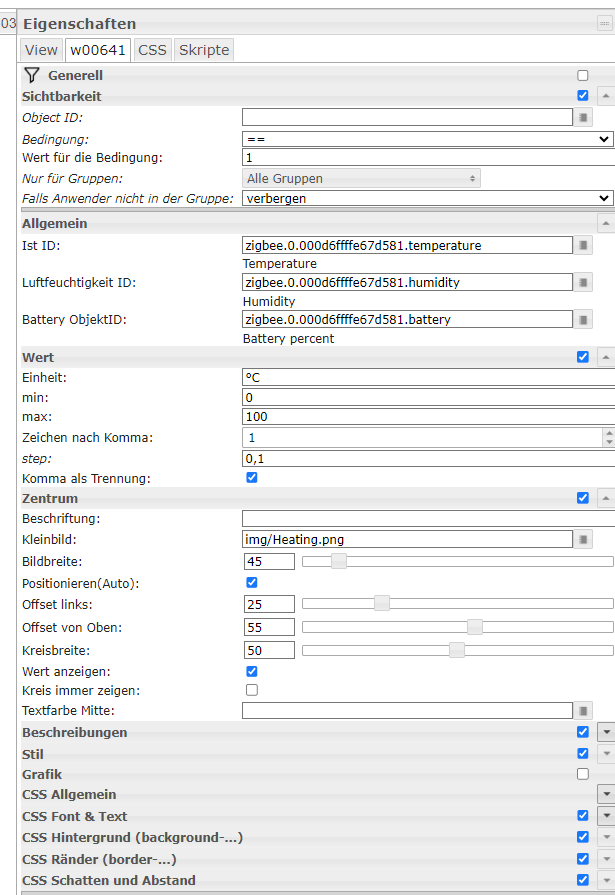Collapse the Wert section

click(x=606, y=357)
